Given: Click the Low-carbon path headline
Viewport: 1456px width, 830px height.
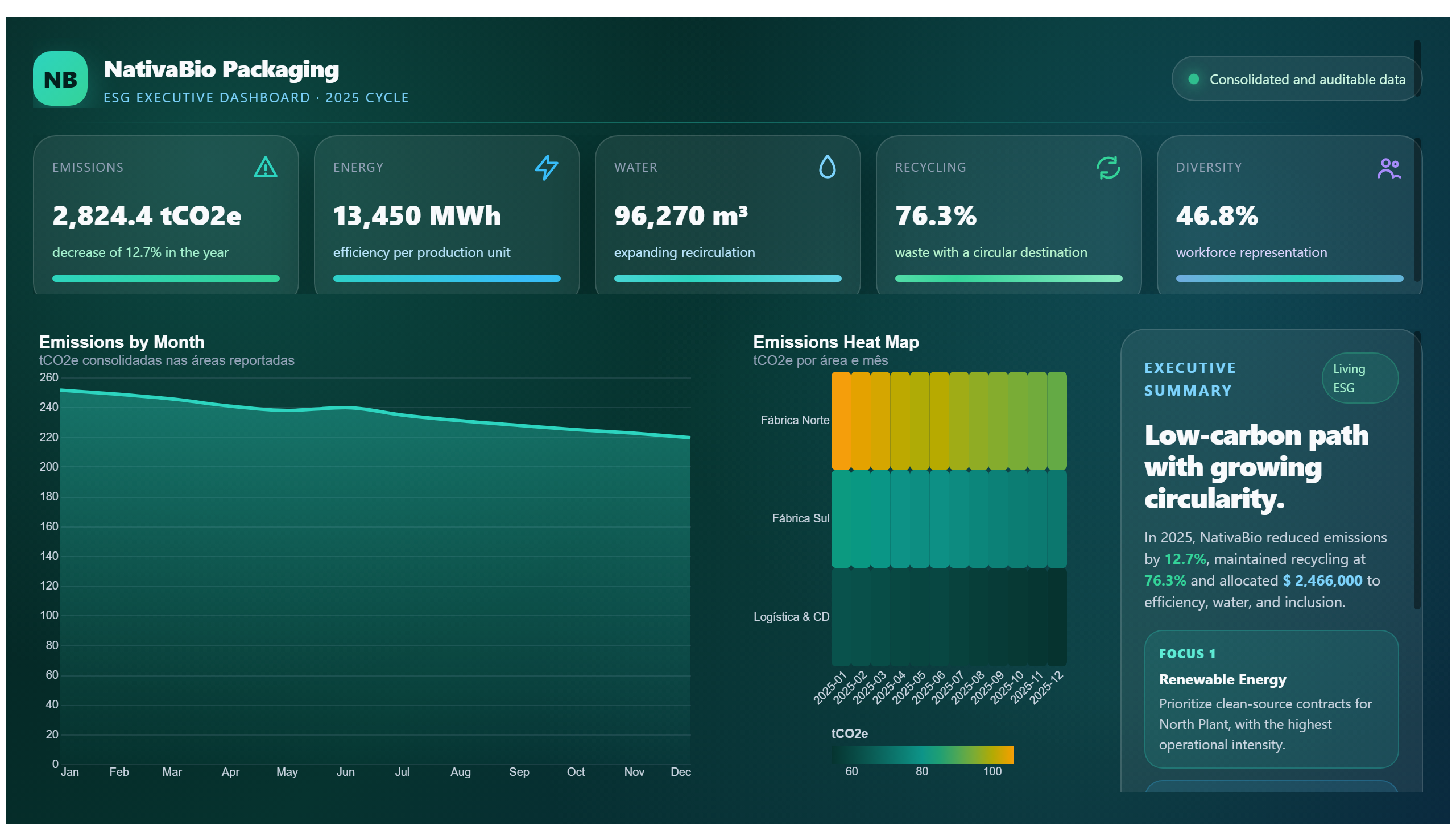Looking at the screenshot, I should (x=1256, y=467).
